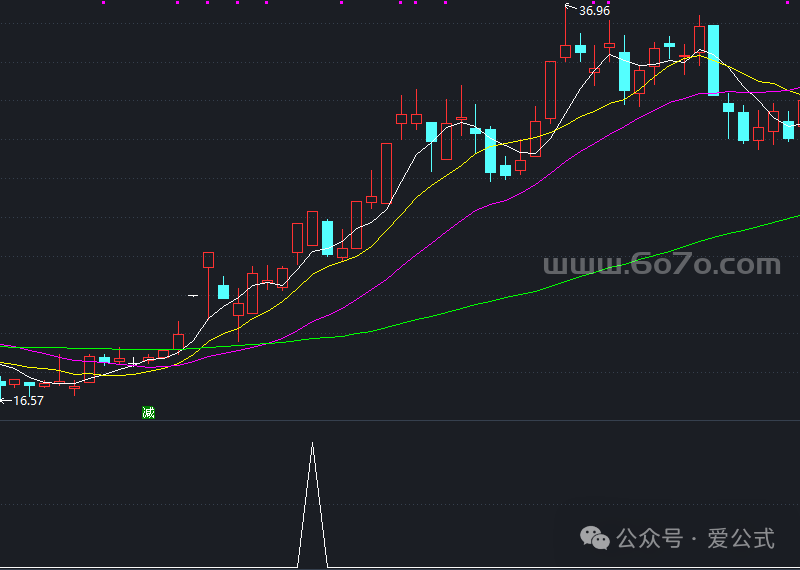
Task: Click the 36.96 high price label
Action: tap(594, 11)
